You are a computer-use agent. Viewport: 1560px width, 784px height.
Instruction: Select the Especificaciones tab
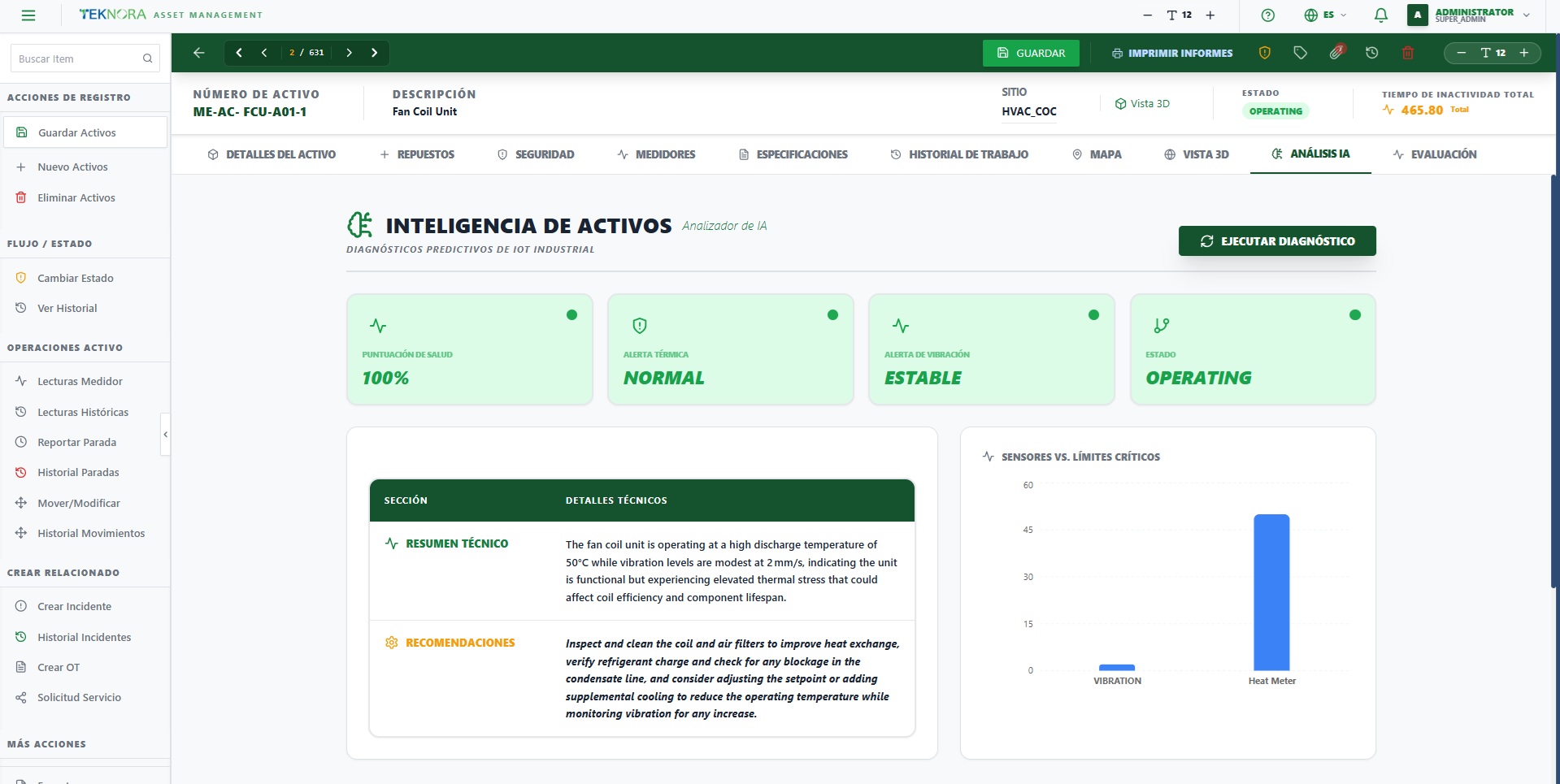tap(793, 154)
